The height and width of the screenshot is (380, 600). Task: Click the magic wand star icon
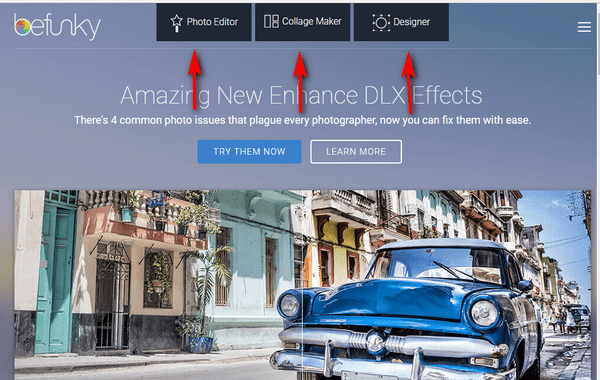[176, 23]
